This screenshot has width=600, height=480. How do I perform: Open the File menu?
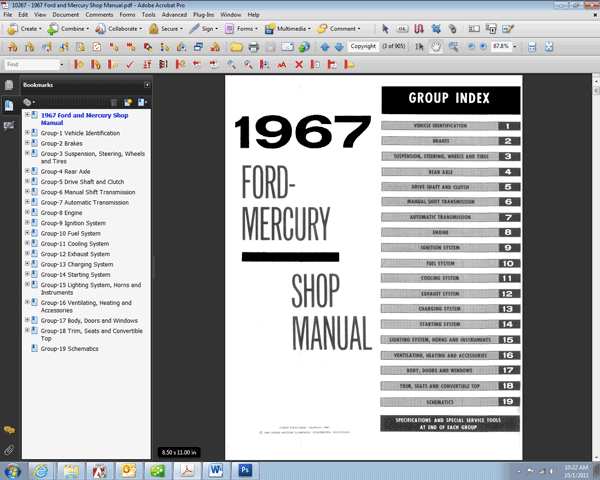click(8, 15)
